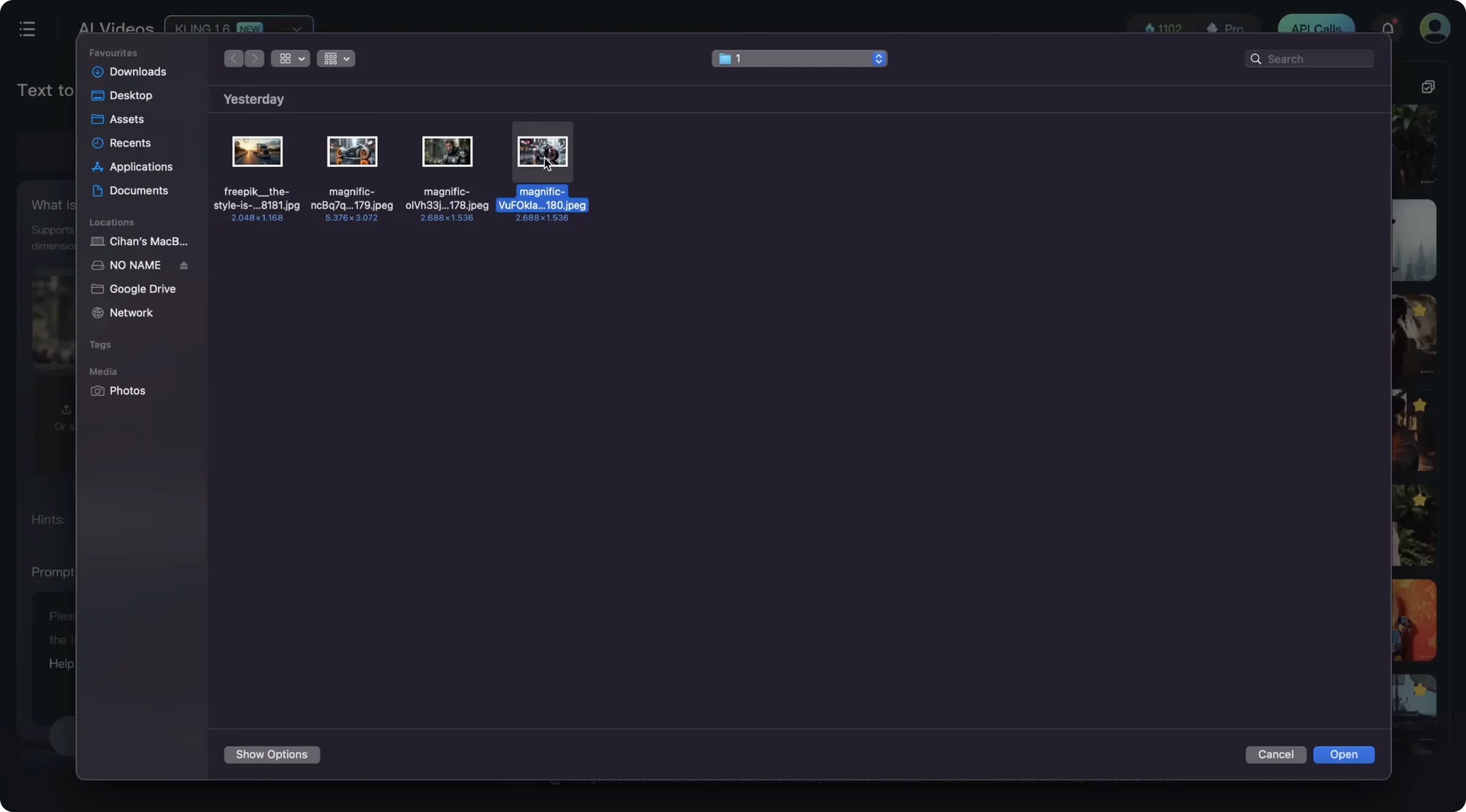The image size is (1466, 812).
Task: Click the notifications bell icon
Action: click(x=1387, y=28)
